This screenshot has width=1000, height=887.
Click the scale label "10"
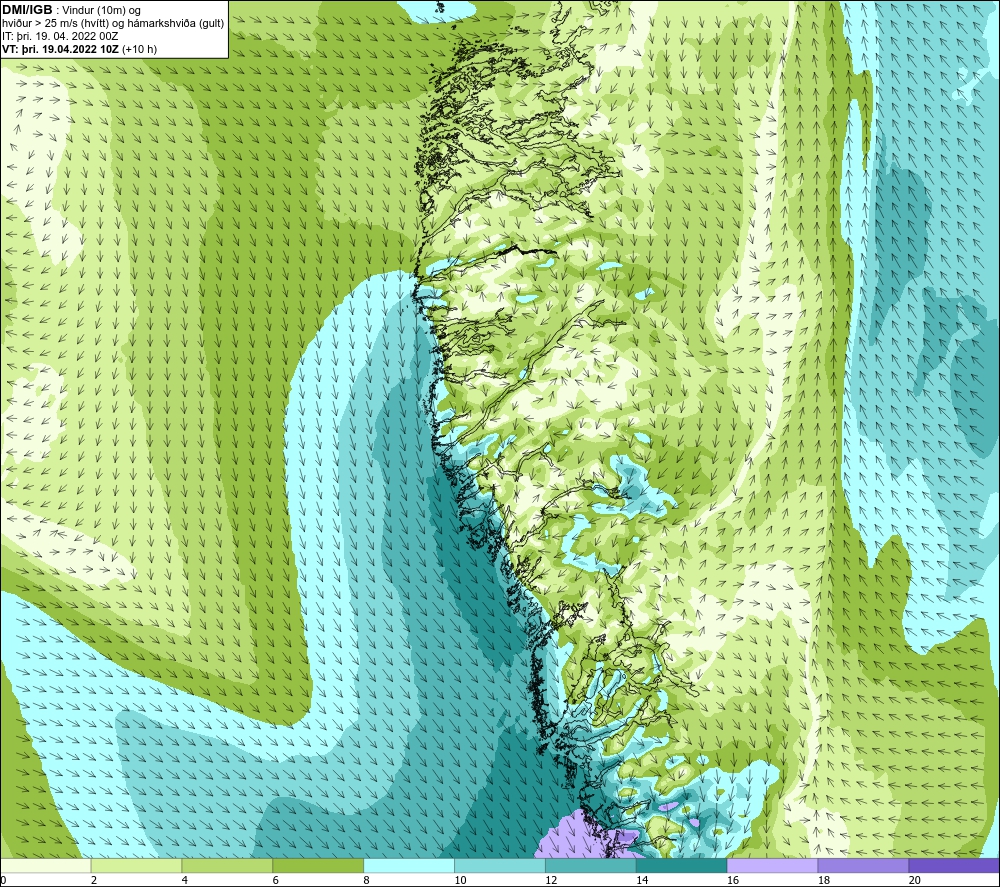[x=460, y=880]
